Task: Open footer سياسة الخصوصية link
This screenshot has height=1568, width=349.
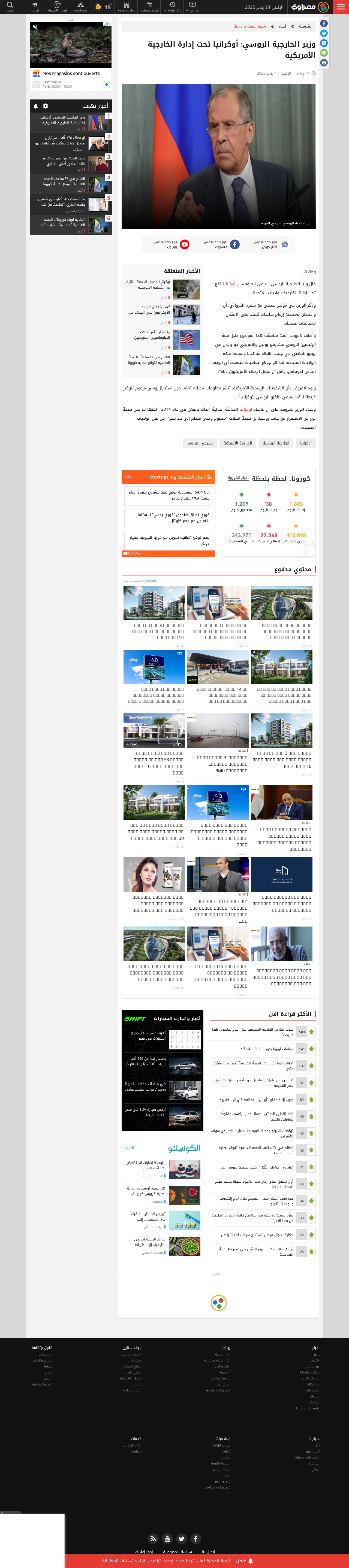Action: click(x=178, y=1552)
